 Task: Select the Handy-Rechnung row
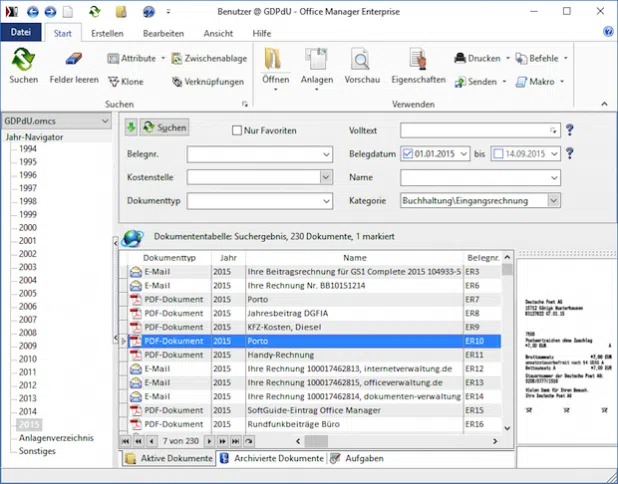pos(310,355)
